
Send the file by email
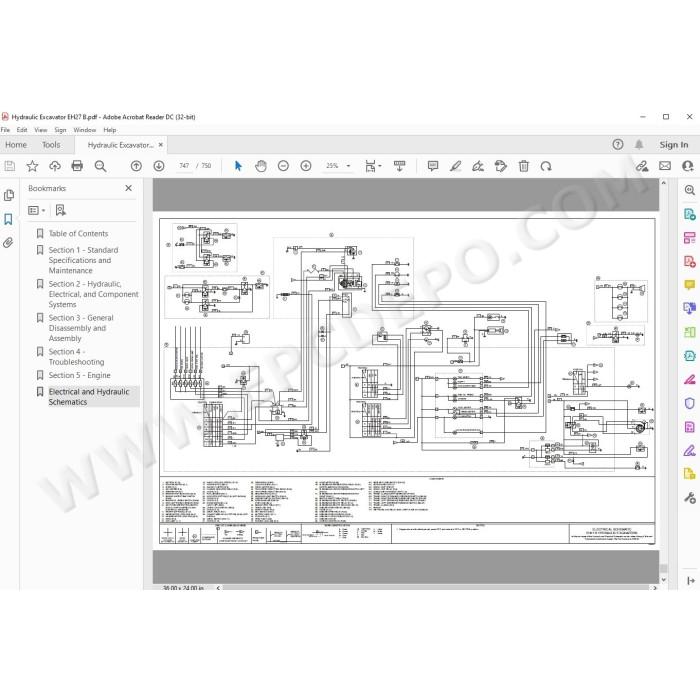click(x=665, y=166)
